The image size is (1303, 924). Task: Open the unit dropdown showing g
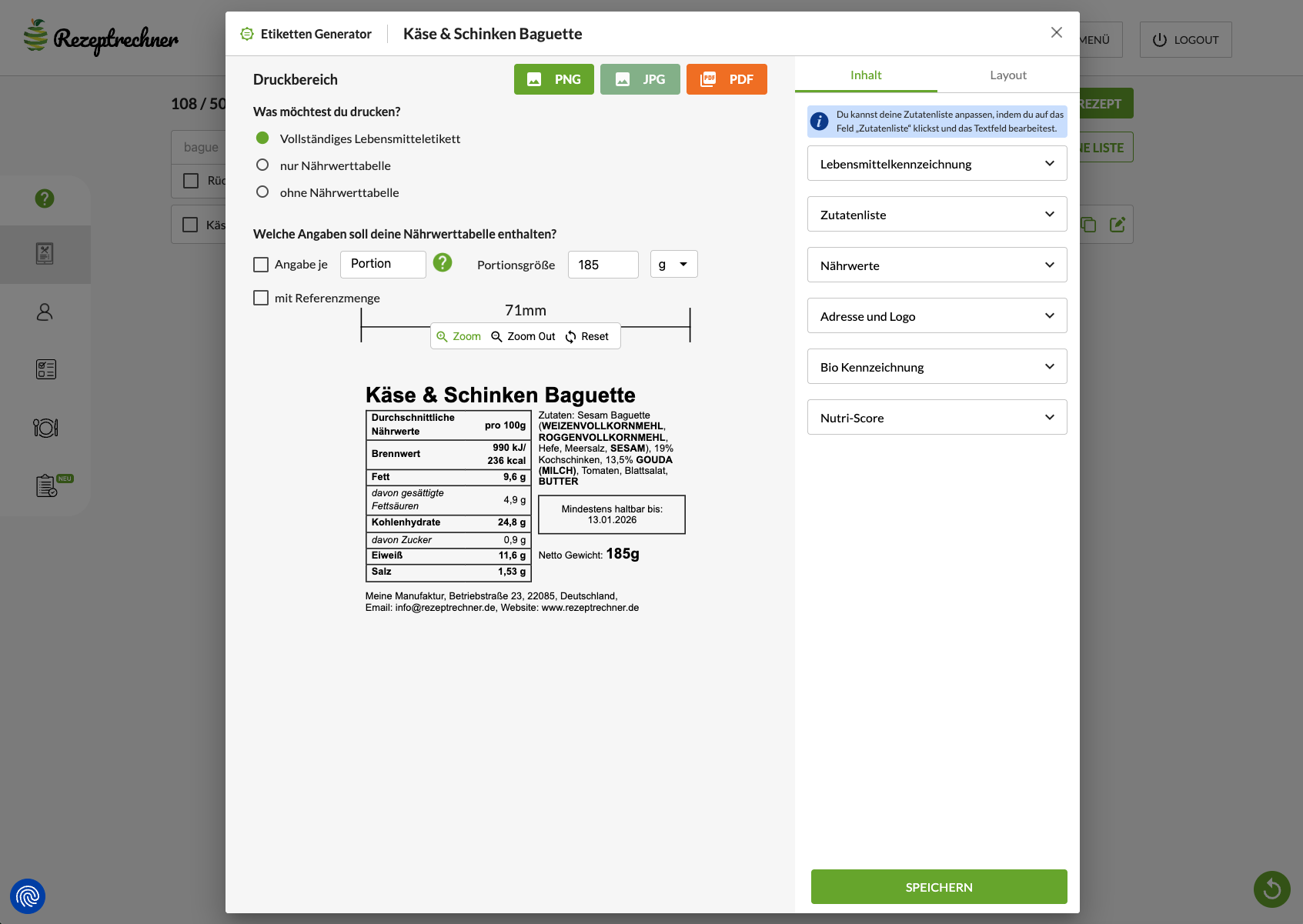[x=673, y=264]
